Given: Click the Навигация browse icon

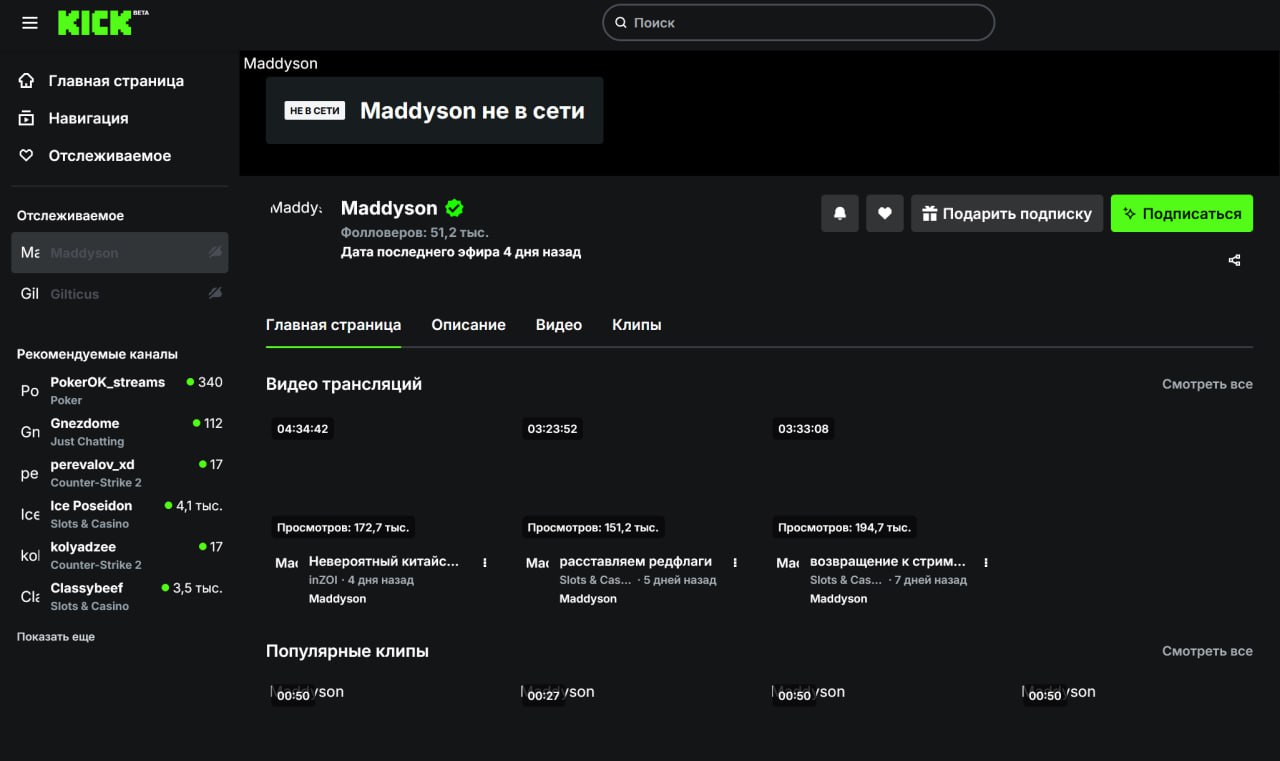Looking at the screenshot, I should 27,118.
